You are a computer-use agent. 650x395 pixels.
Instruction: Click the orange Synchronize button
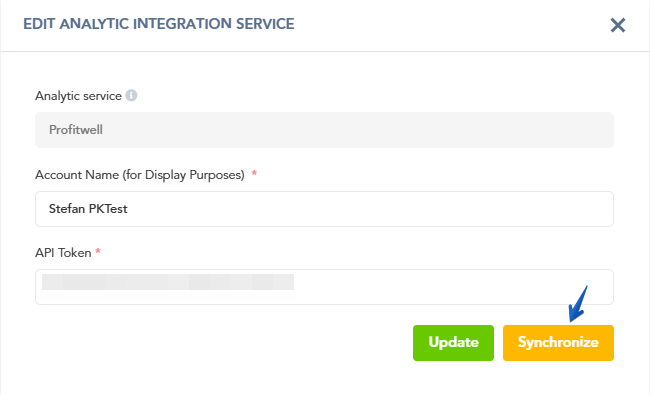click(x=558, y=343)
